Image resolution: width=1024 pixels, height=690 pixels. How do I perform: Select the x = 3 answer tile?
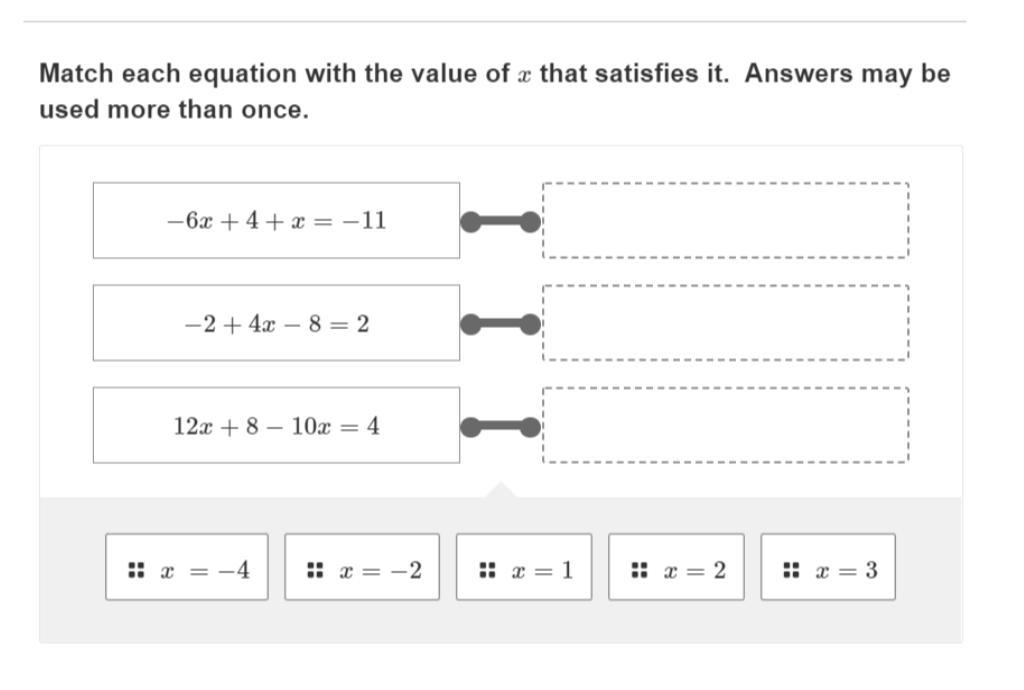click(828, 567)
